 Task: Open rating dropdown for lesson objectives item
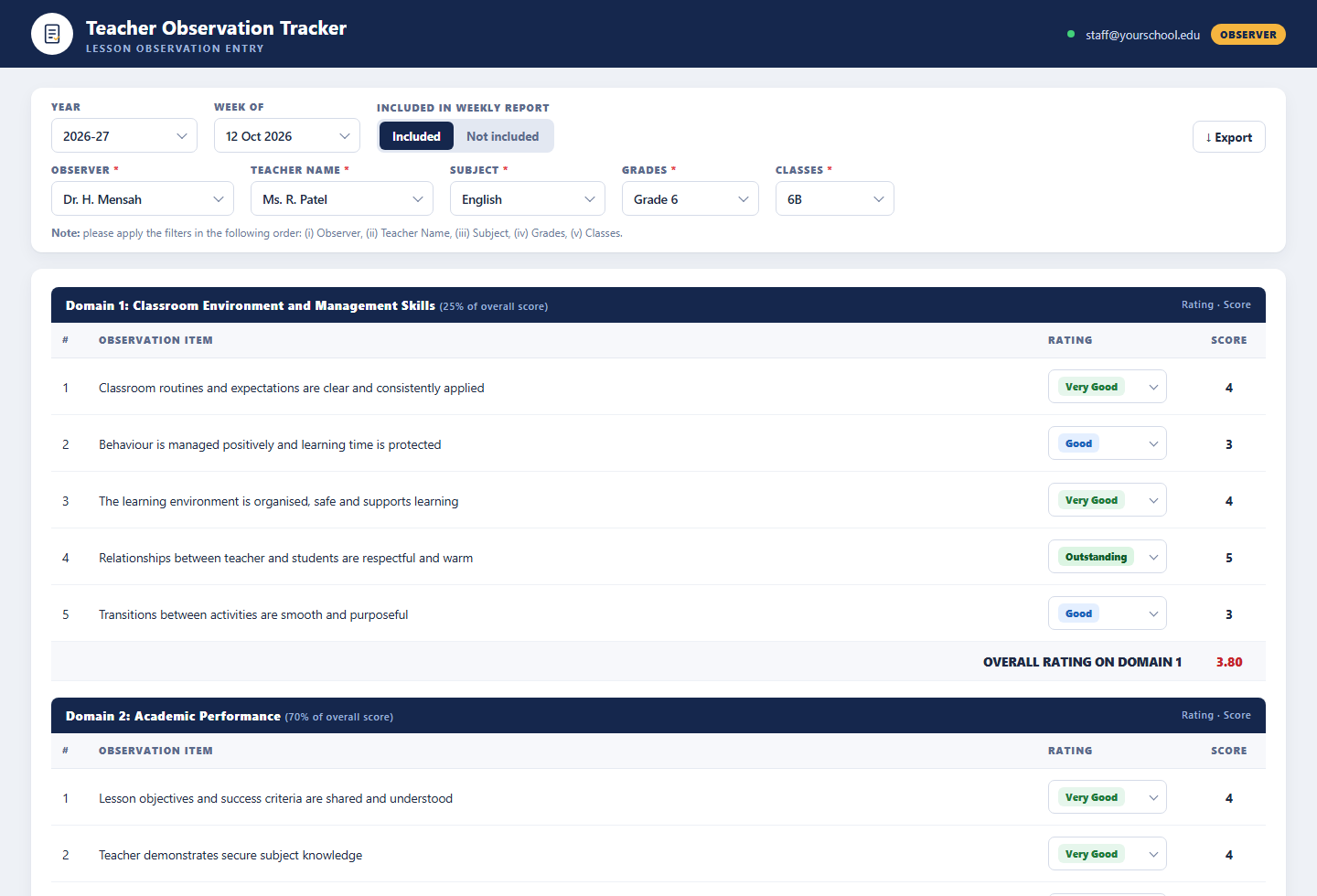[1108, 797]
